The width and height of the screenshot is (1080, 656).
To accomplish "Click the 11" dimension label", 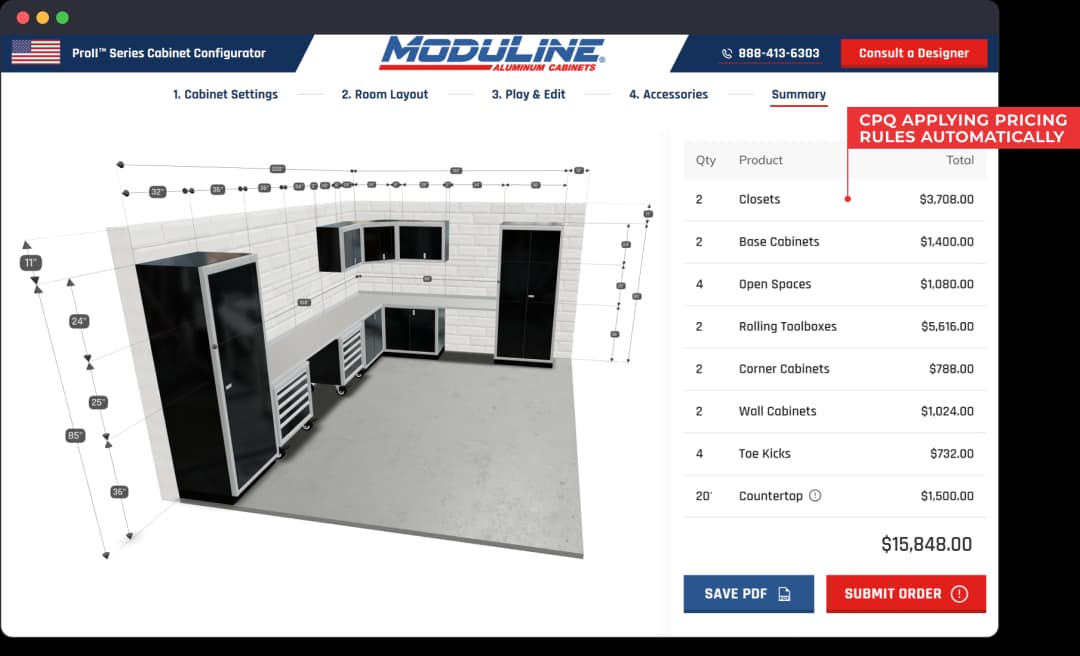I will click(30, 263).
